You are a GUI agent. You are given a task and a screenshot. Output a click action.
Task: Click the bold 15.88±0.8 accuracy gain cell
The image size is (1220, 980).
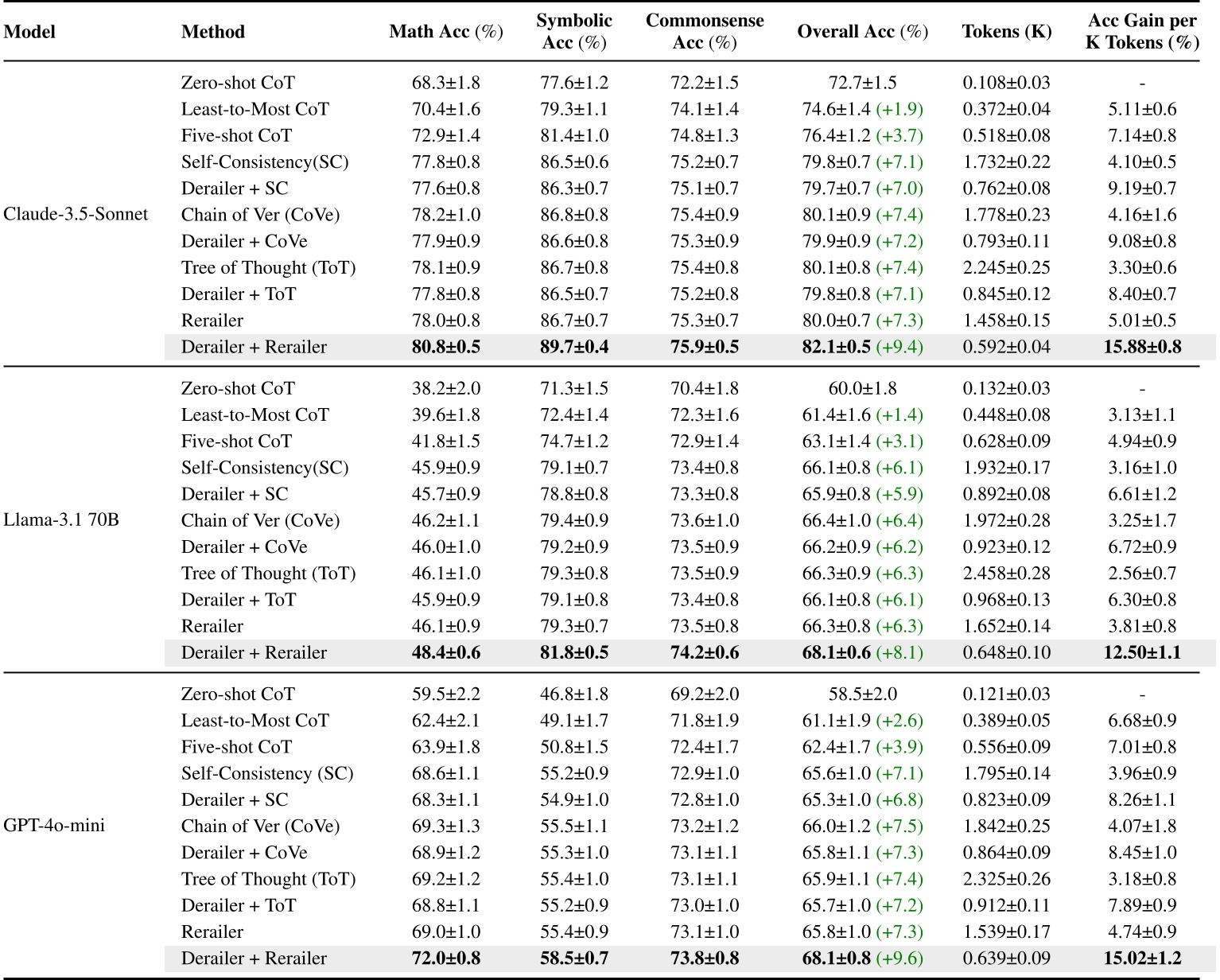[x=1141, y=347]
